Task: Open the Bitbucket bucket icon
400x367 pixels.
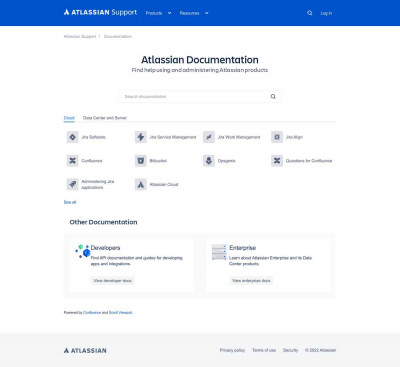Action: pyautogui.click(x=141, y=161)
